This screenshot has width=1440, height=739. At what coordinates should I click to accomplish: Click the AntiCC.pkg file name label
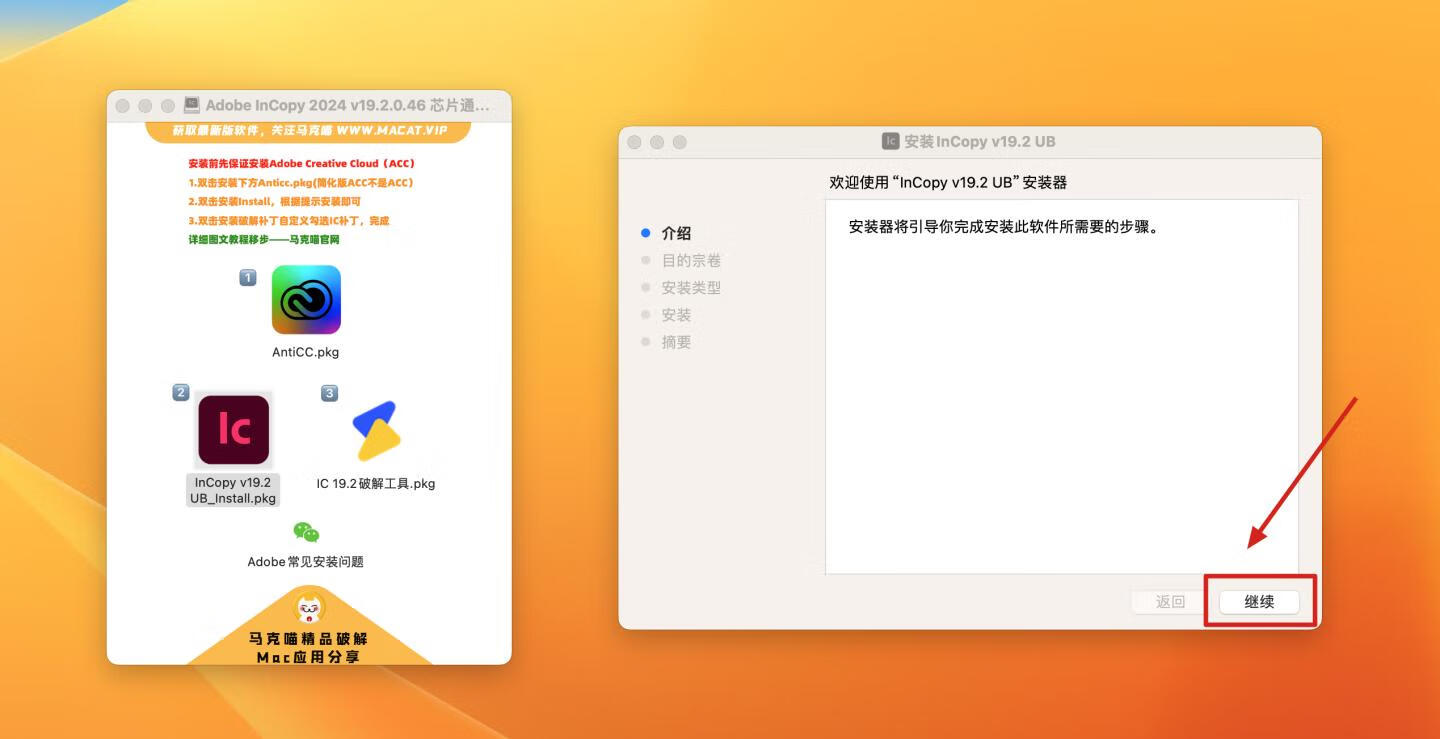point(306,352)
